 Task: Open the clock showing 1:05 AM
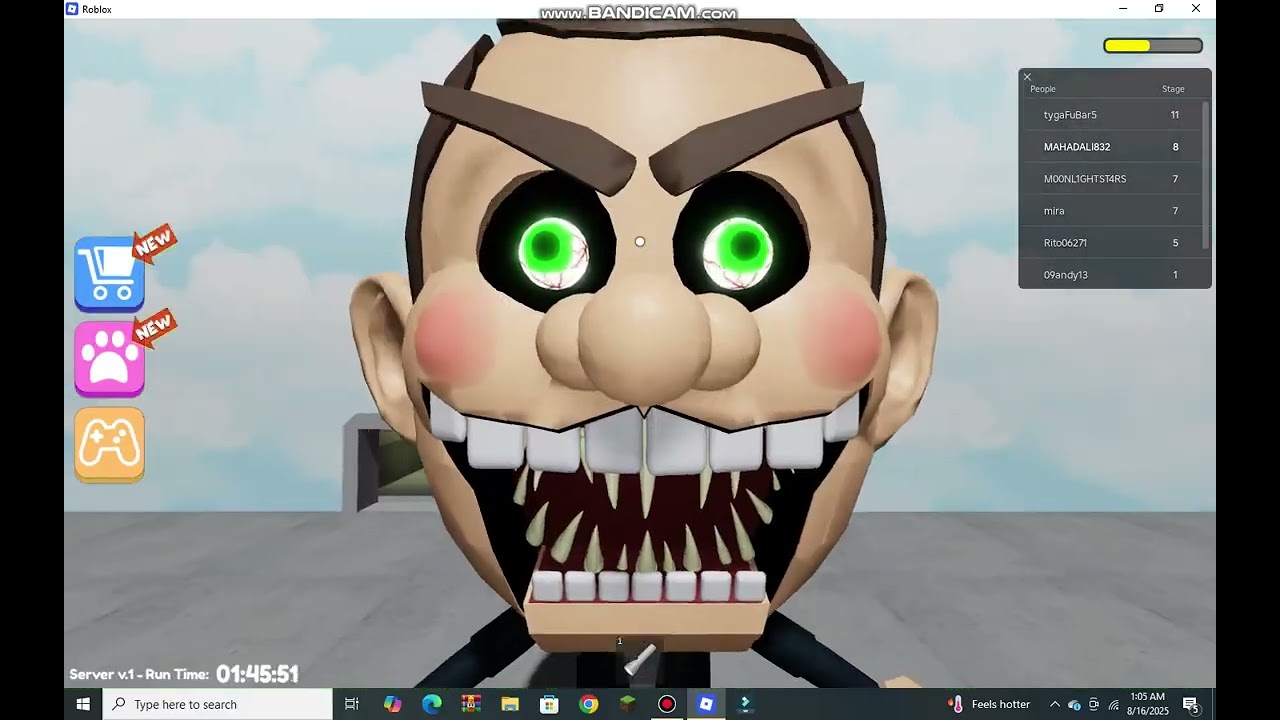click(x=1147, y=704)
